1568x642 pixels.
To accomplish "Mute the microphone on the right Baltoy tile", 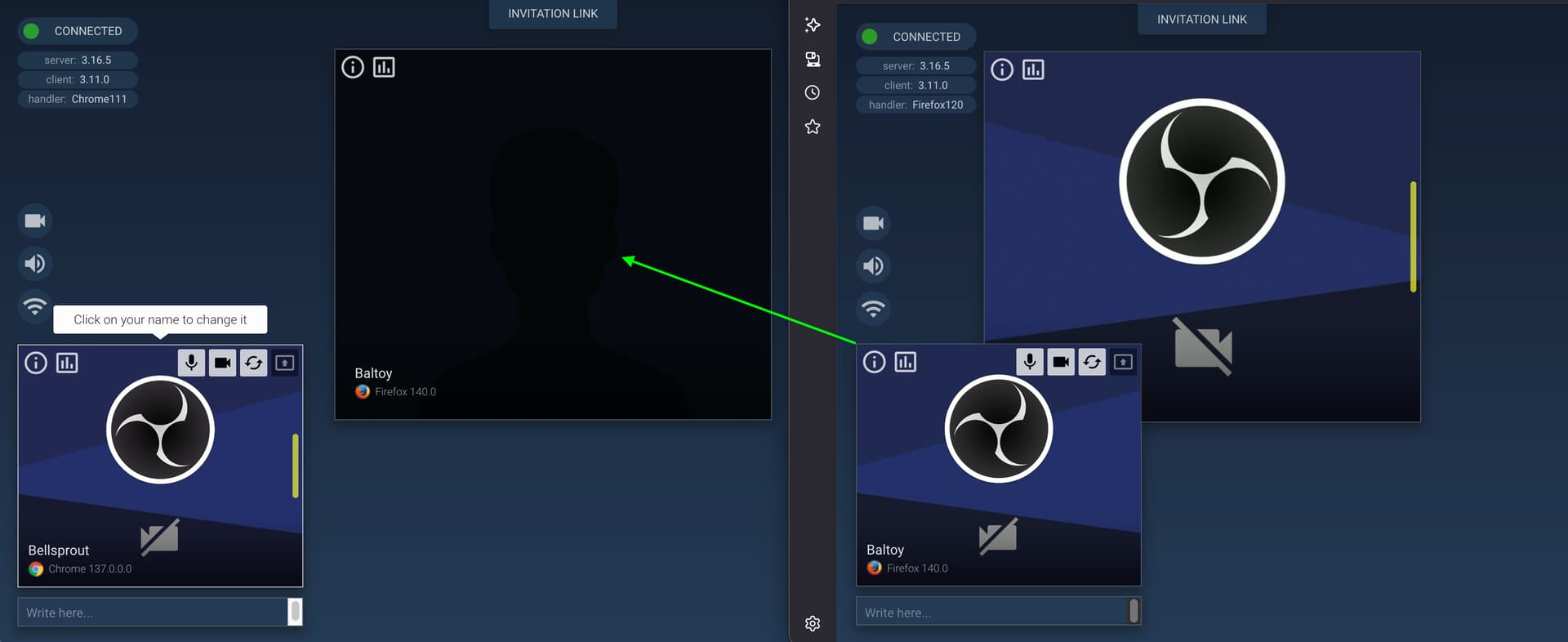I will click(1029, 362).
